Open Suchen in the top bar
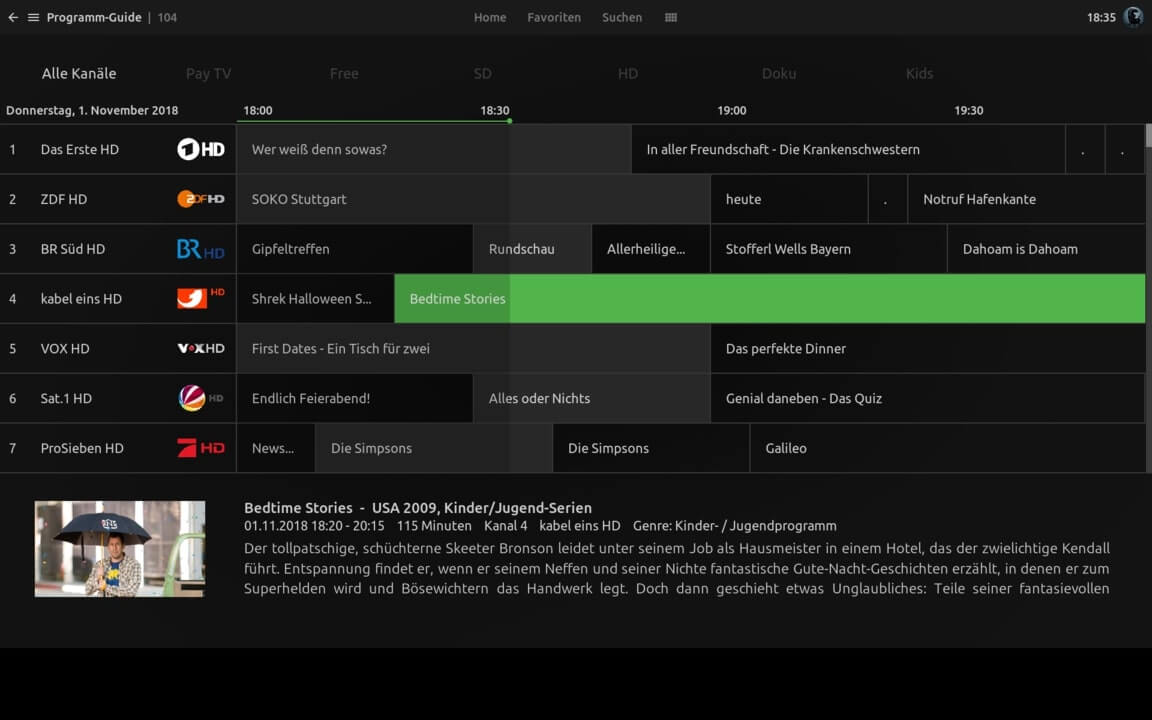The width and height of the screenshot is (1152, 720). [622, 17]
